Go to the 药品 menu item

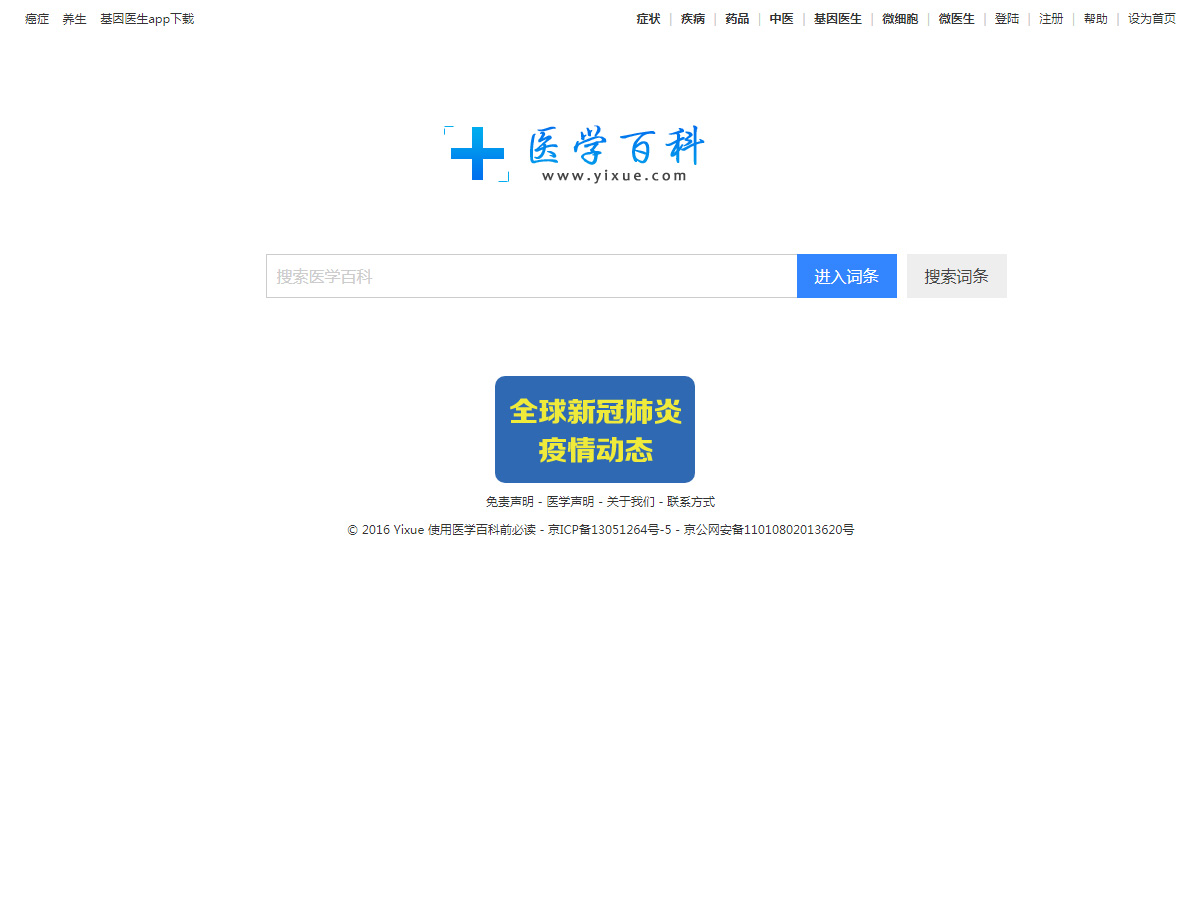737,19
